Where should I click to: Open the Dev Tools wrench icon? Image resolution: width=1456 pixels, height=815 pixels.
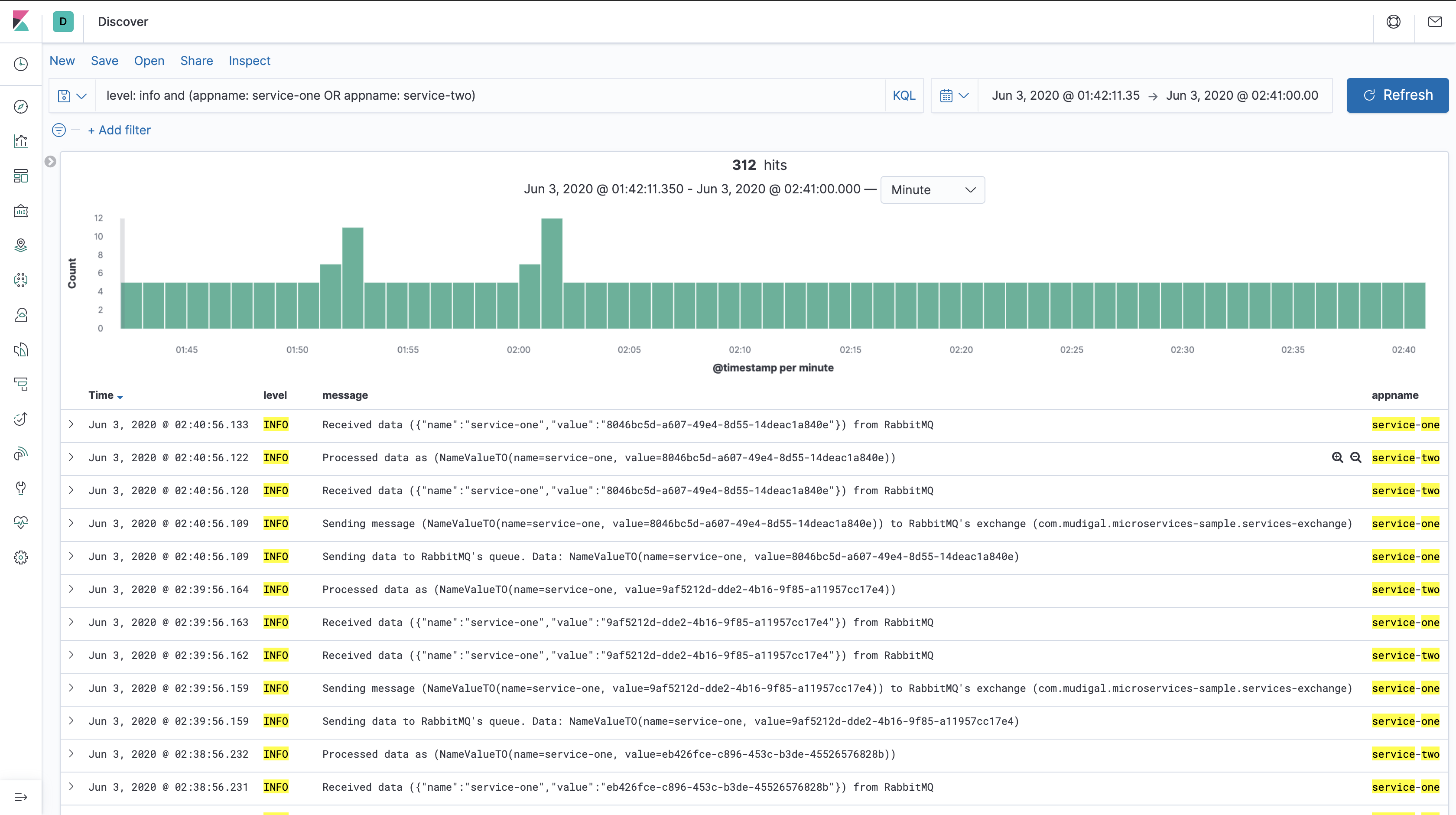[21, 488]
